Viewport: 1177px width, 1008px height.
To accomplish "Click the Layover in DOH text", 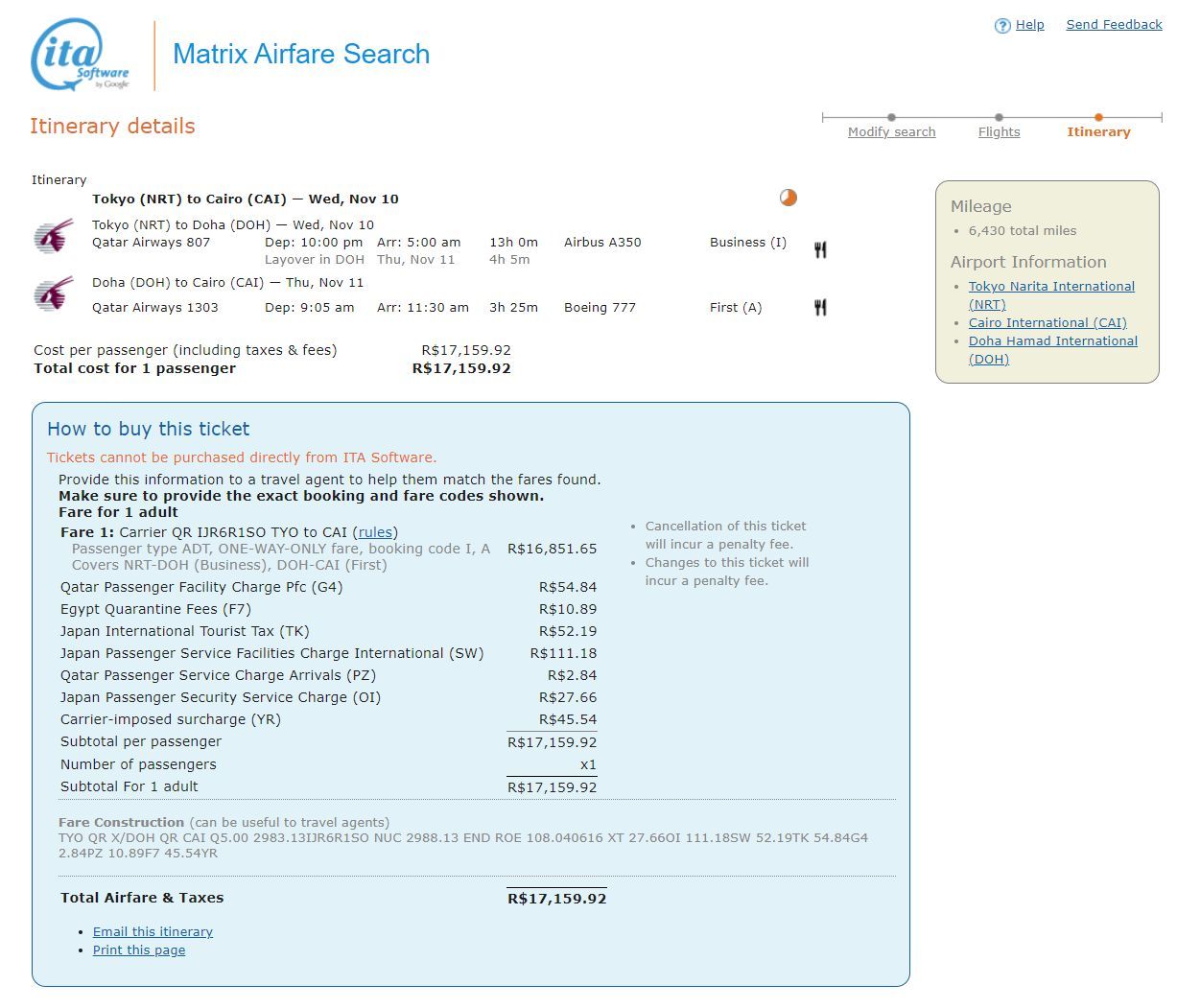I will 315,260.
